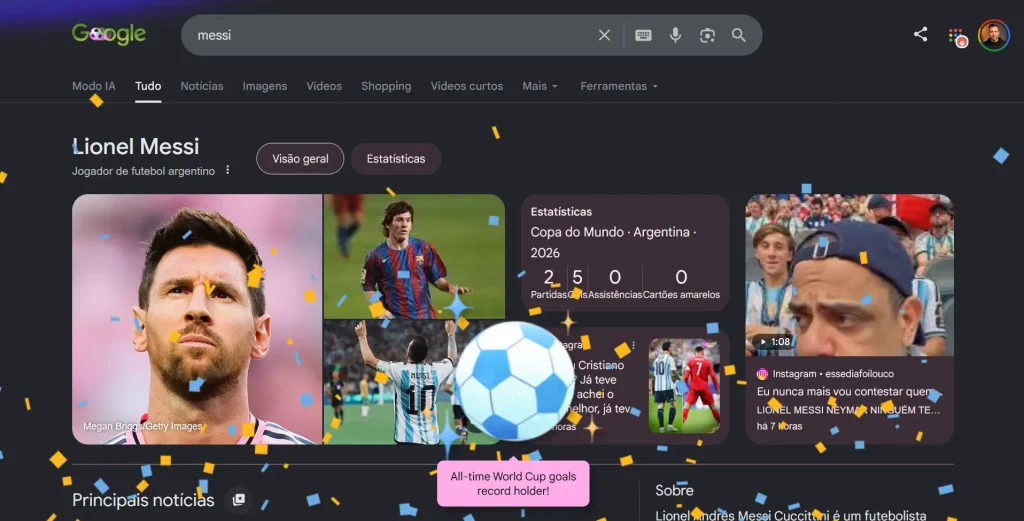Start voice search with the microphone icon
The image size is (1024, 521).
coord(675,35)
